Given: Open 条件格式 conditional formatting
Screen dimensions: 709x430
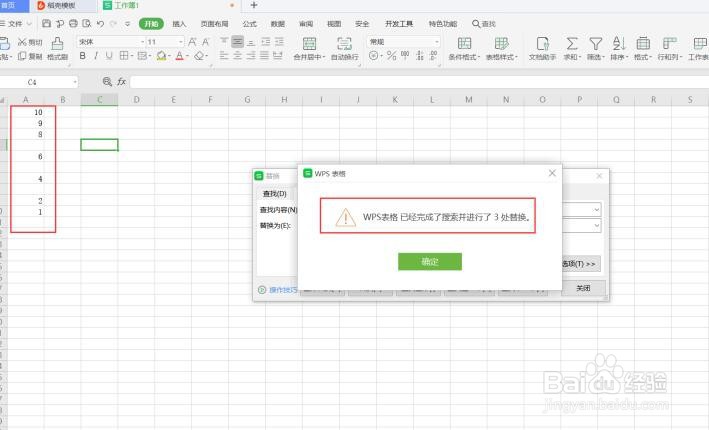Looking at the screenshot, I should [464, 49].
